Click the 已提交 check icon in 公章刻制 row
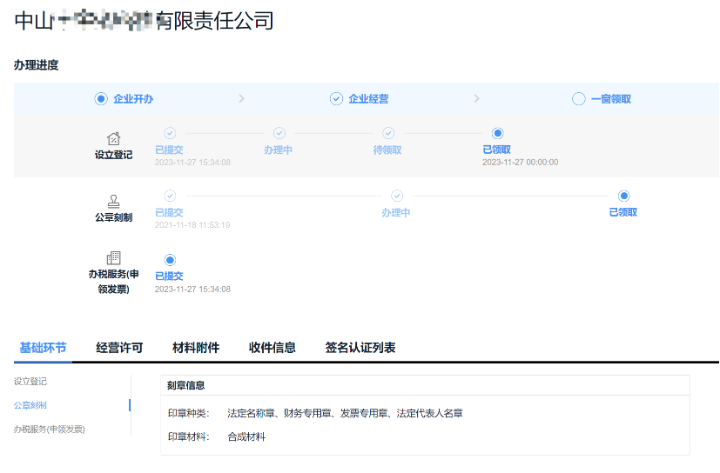Image resolution: width=720 pixels, height=473 pixels. click(x=170, y=196)
